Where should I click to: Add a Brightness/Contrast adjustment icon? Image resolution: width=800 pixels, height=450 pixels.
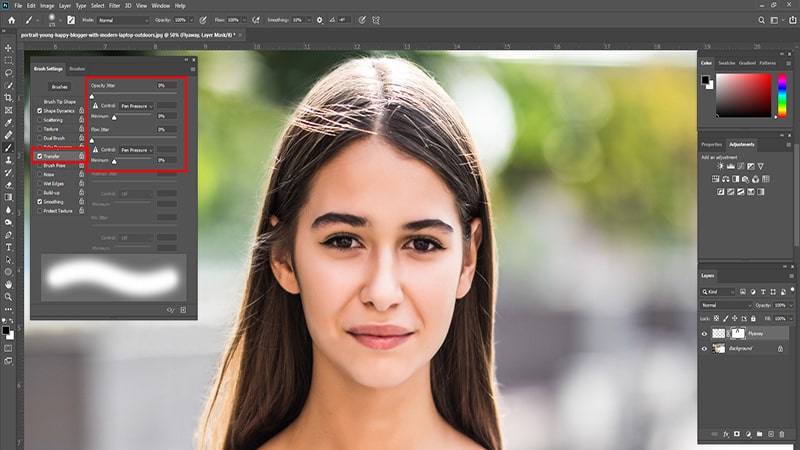[x=720, y=166]
